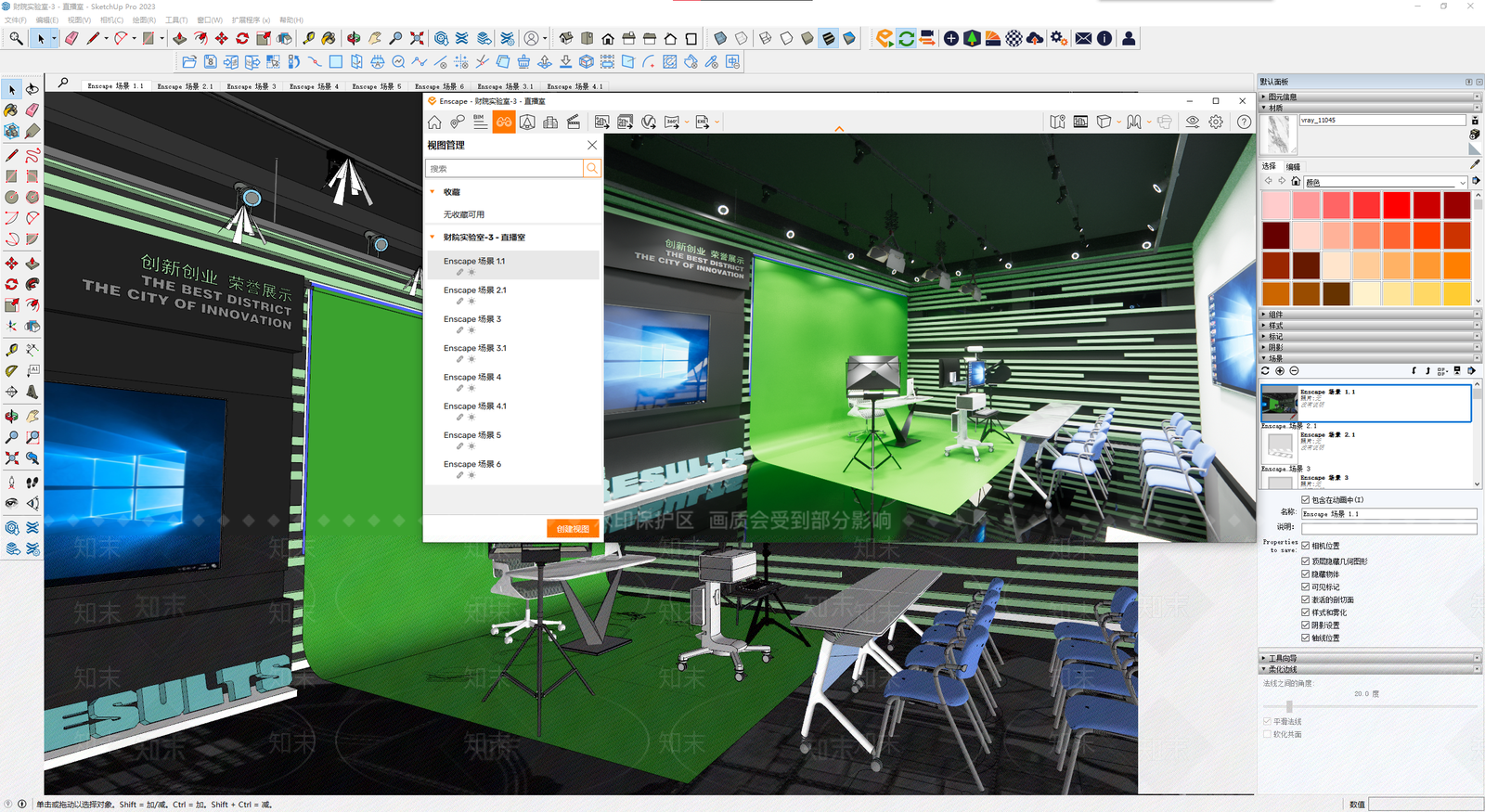Open Enscape help question mark icon
Viewport: 1485px width, 812px height.
pos(1244,122)
